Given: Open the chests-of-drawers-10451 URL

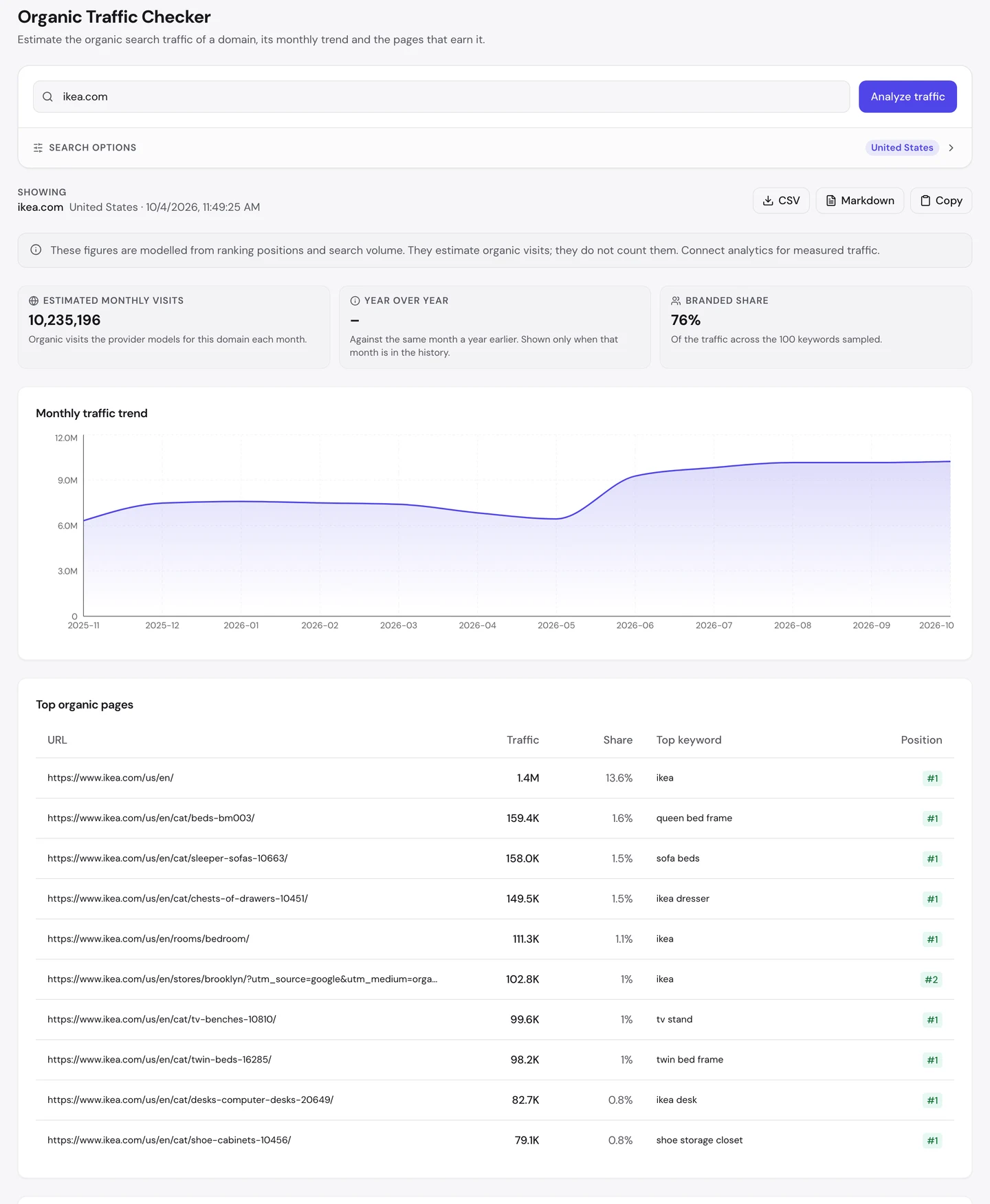Looking at the screenshot, I should (177, 899).
